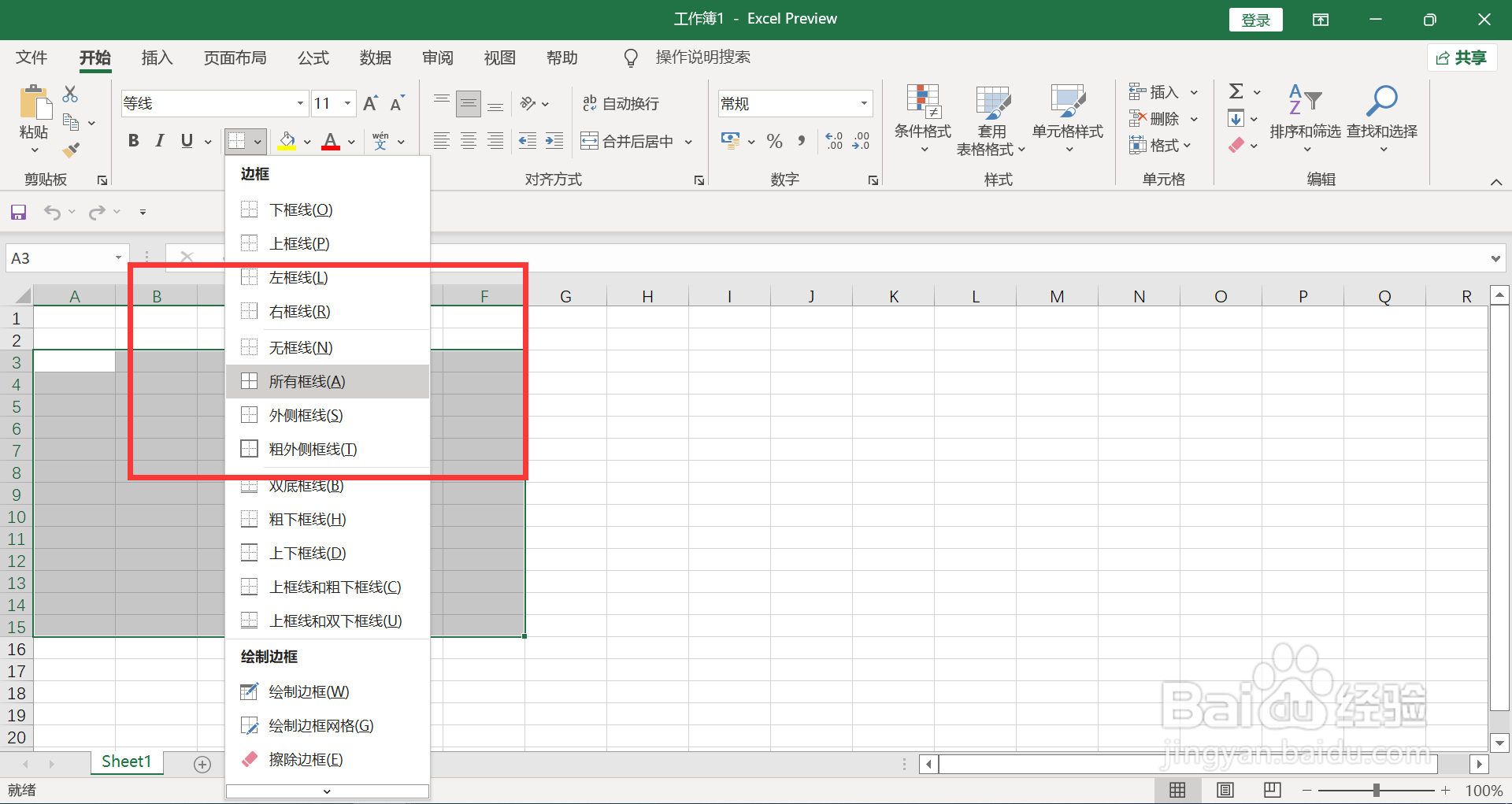1512x804 pixels.
Task: Toggle Wrap Text (自动换行)
Action: pyautogui.click(x=621, y=103)
